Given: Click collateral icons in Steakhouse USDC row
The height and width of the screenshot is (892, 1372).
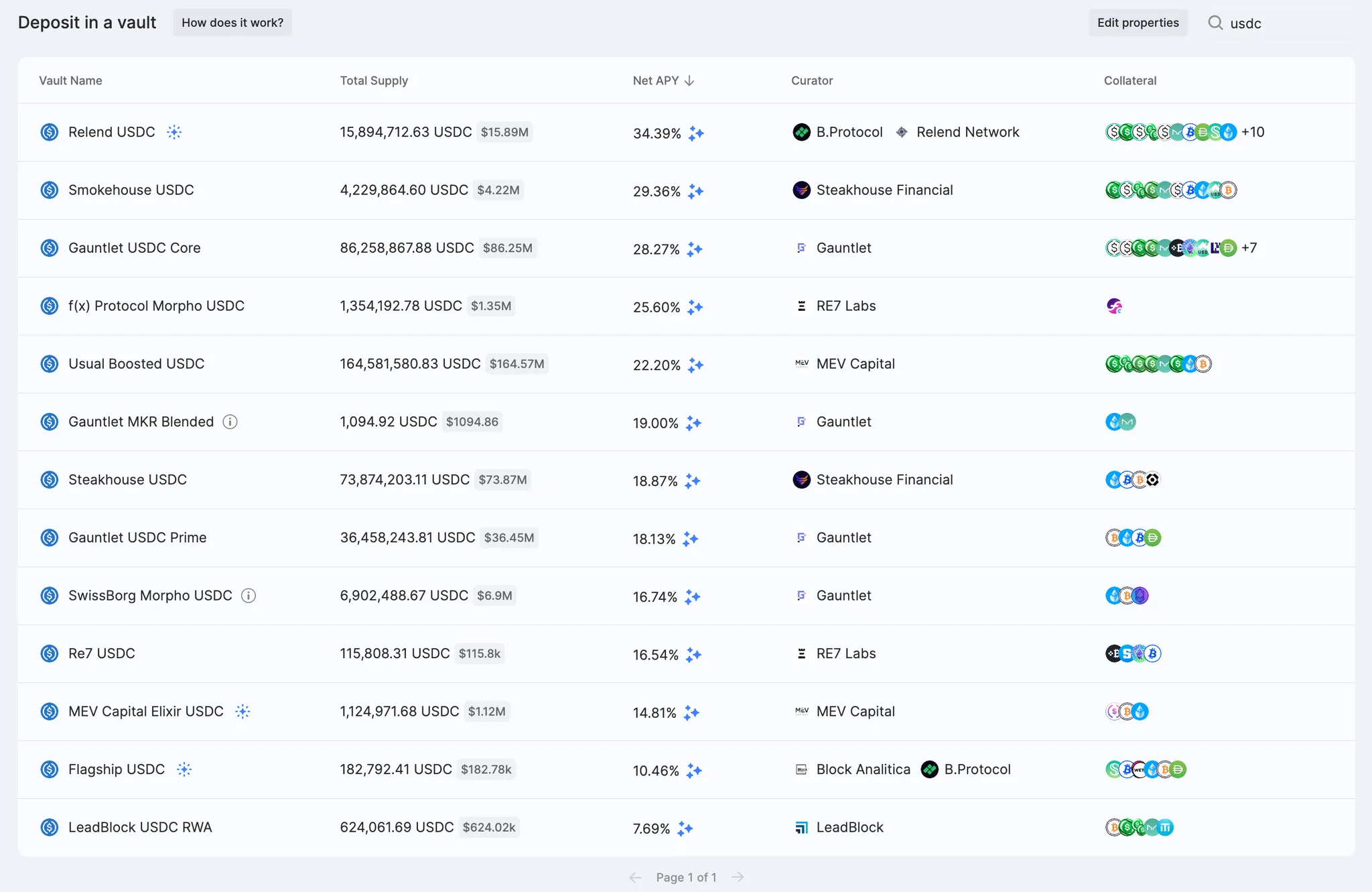Looking at the screenshot, I should click(x=1133, y=480).
